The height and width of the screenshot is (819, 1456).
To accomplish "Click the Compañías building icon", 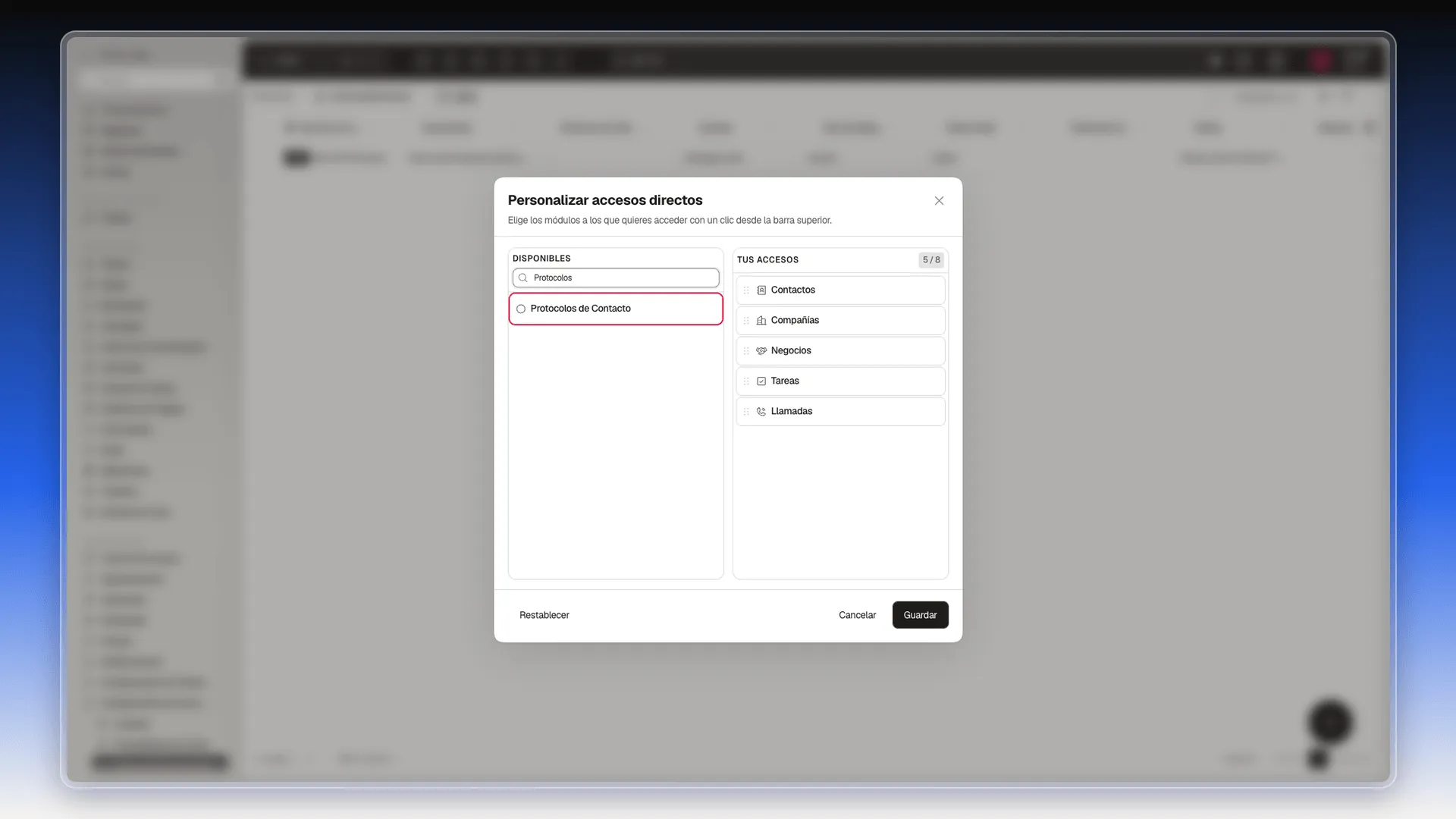I will tap(761, 321).
